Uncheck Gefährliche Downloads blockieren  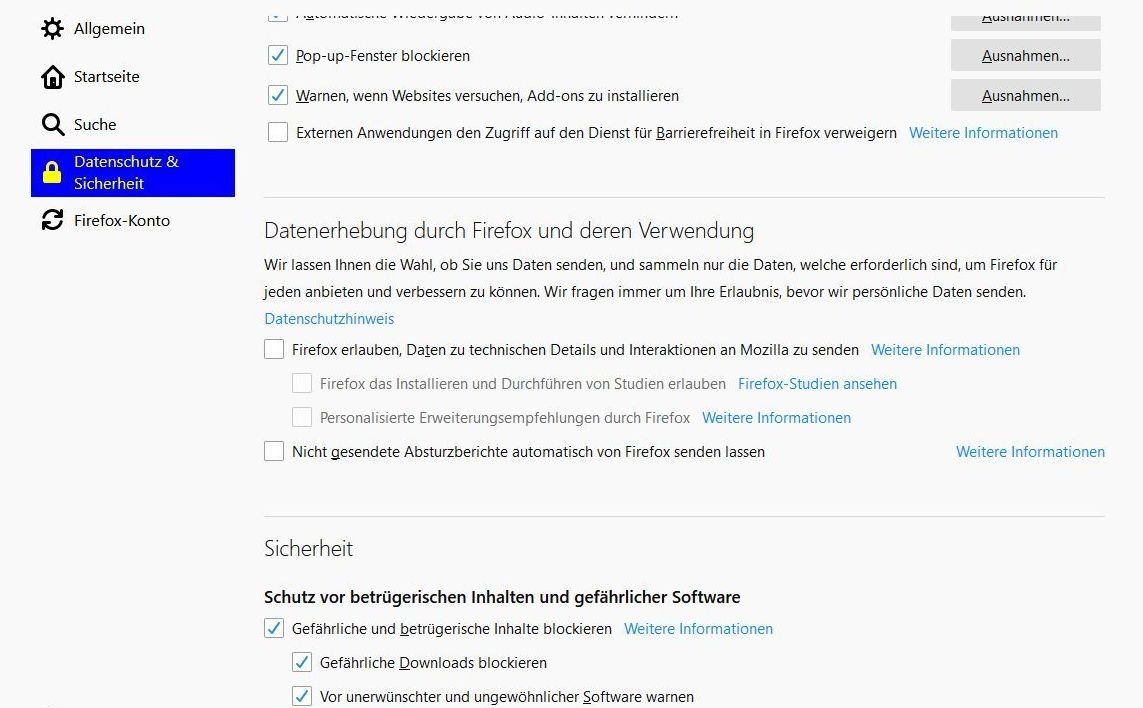[302, 663]
